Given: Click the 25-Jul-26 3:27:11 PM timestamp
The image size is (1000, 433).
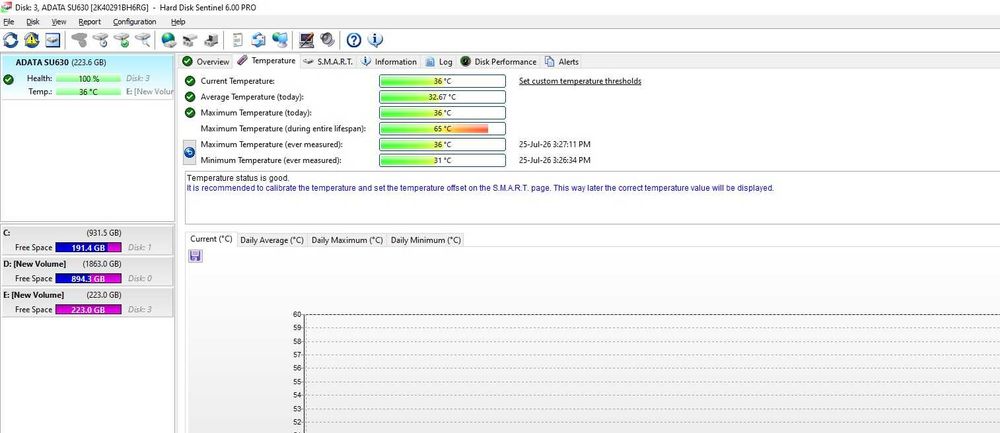Looking at the screenshot, I should (555, 144).
